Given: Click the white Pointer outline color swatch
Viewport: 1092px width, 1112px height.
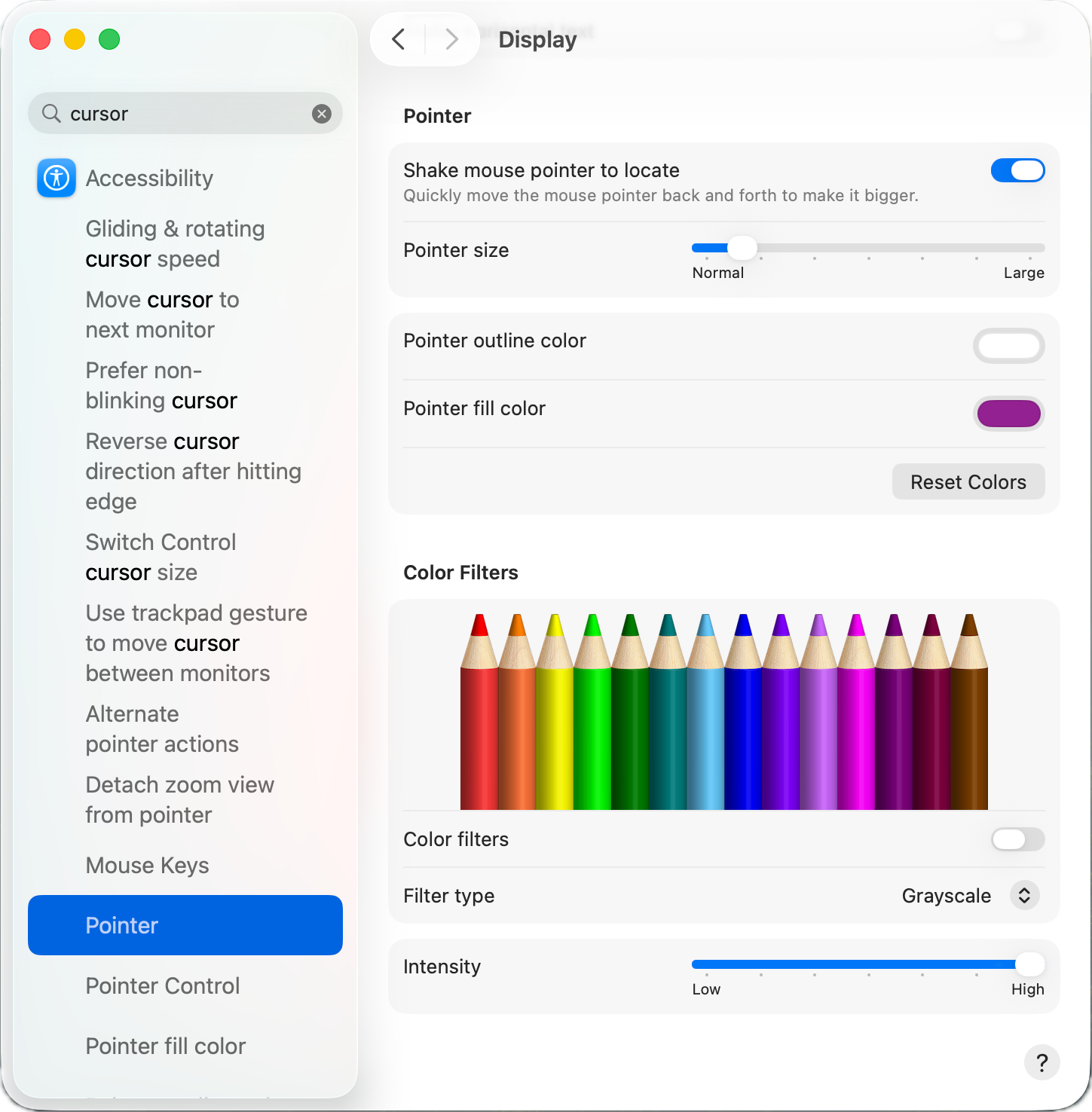Looking at the screenshot, I should pyautogui.click(x=1008, y=347).
